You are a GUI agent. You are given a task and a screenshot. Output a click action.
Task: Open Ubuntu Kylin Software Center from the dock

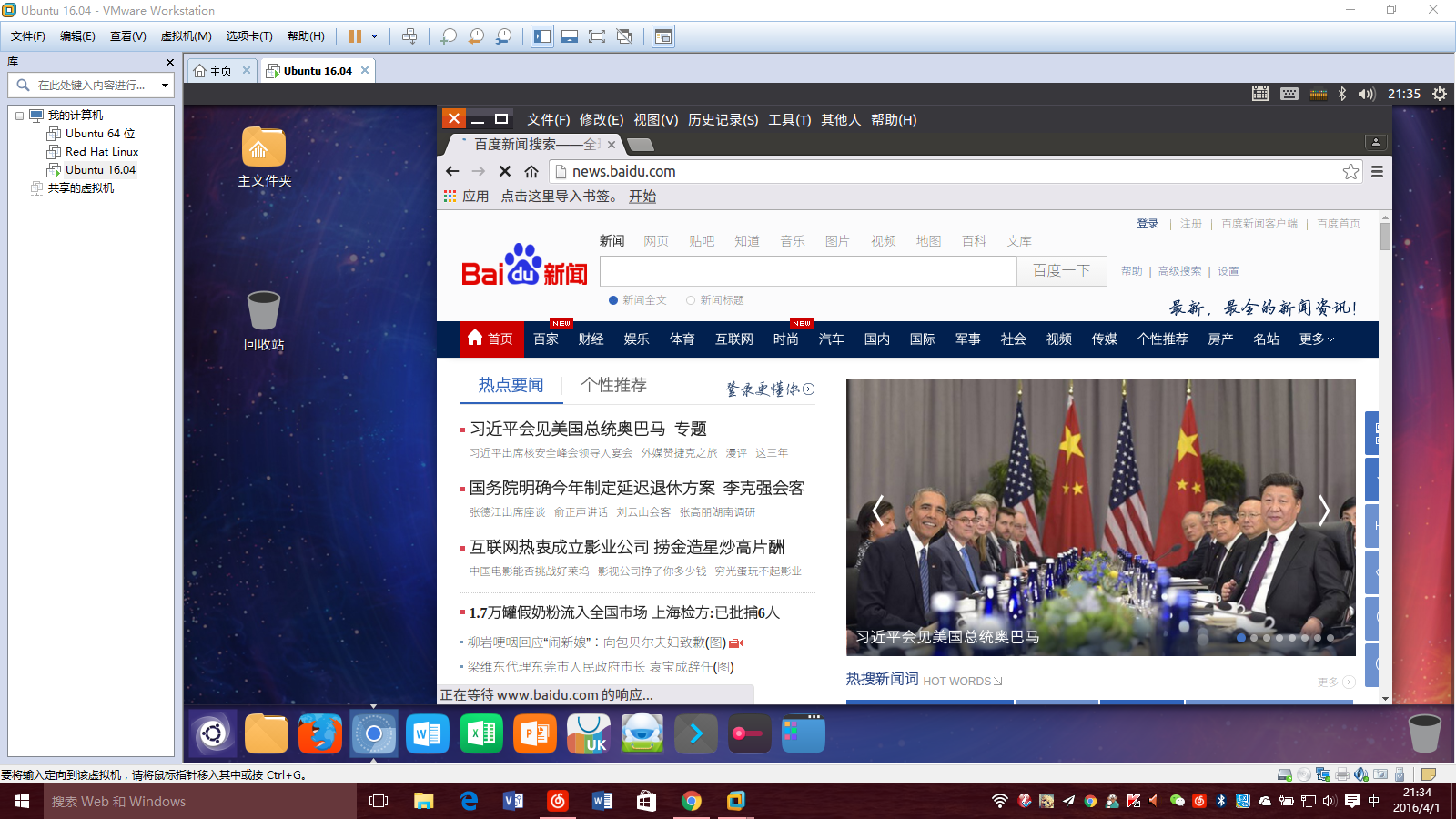point(589,733)
